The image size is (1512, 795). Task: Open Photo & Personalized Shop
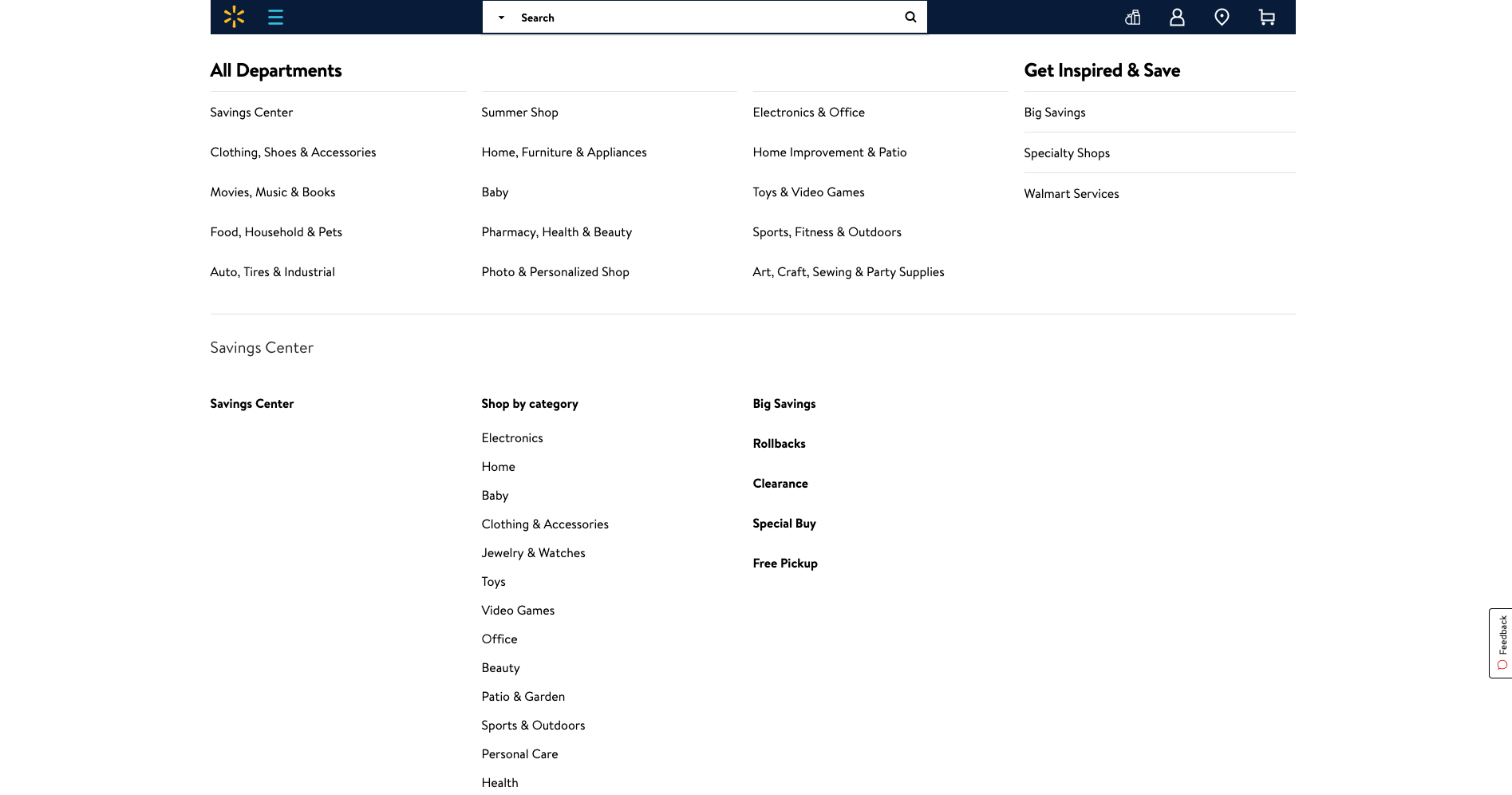pyautogui.click(x=555, y=272)
